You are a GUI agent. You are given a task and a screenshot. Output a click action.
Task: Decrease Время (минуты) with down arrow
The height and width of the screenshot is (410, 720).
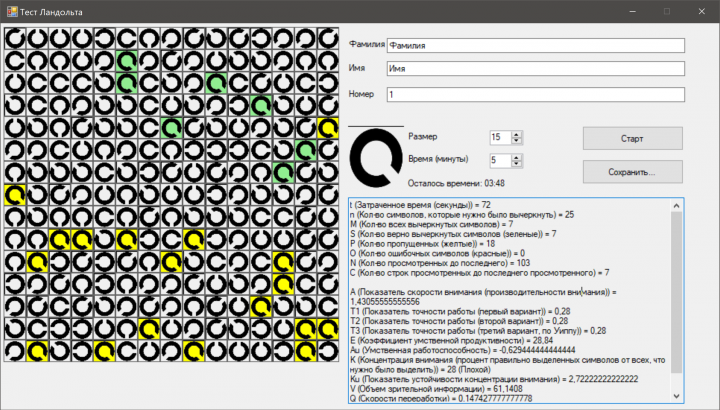tap(517, 163)
